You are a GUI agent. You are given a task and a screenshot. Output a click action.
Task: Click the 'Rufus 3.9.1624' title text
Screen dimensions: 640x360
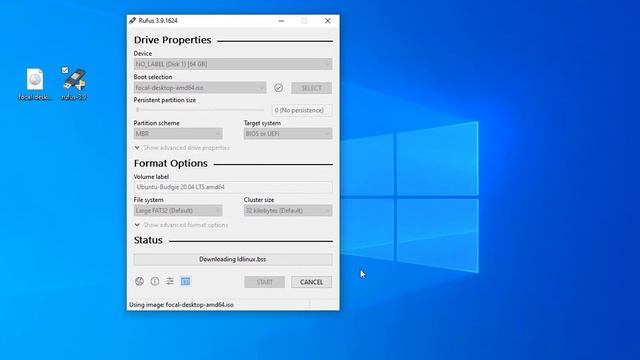tap(158, 21)
